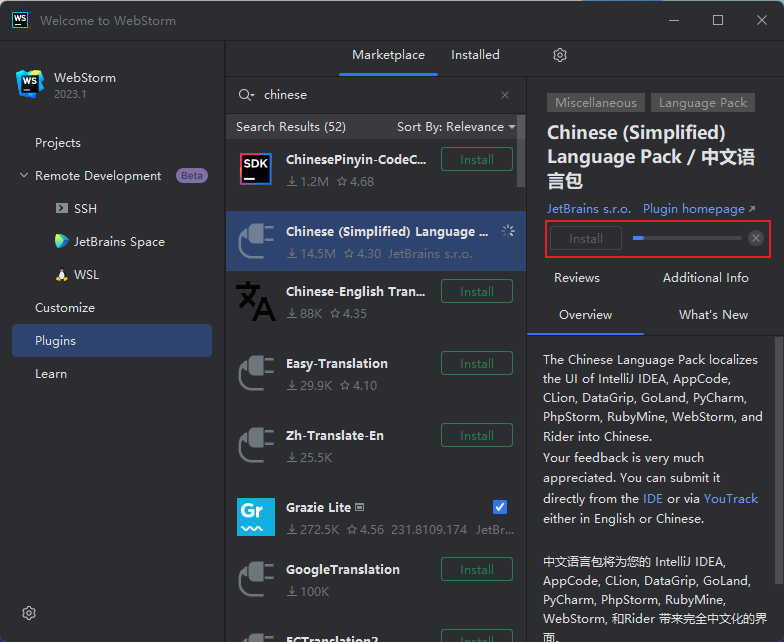Follow the YouTrack link
The width and height of the screenshot is (784, 642).
pyautogui.click(x=730, y=498)
